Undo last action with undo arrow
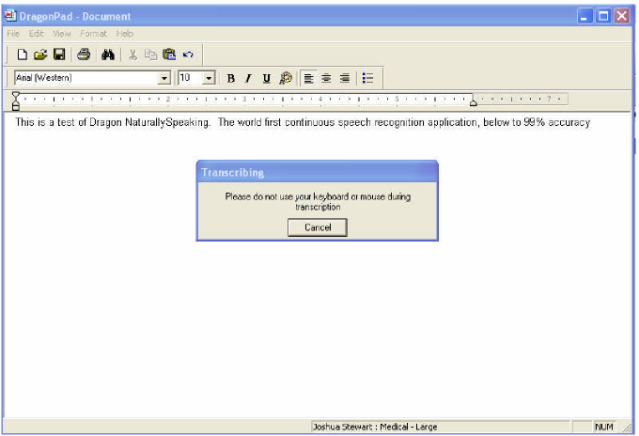Viewport: 639px width, 436px height. point(188,55)
